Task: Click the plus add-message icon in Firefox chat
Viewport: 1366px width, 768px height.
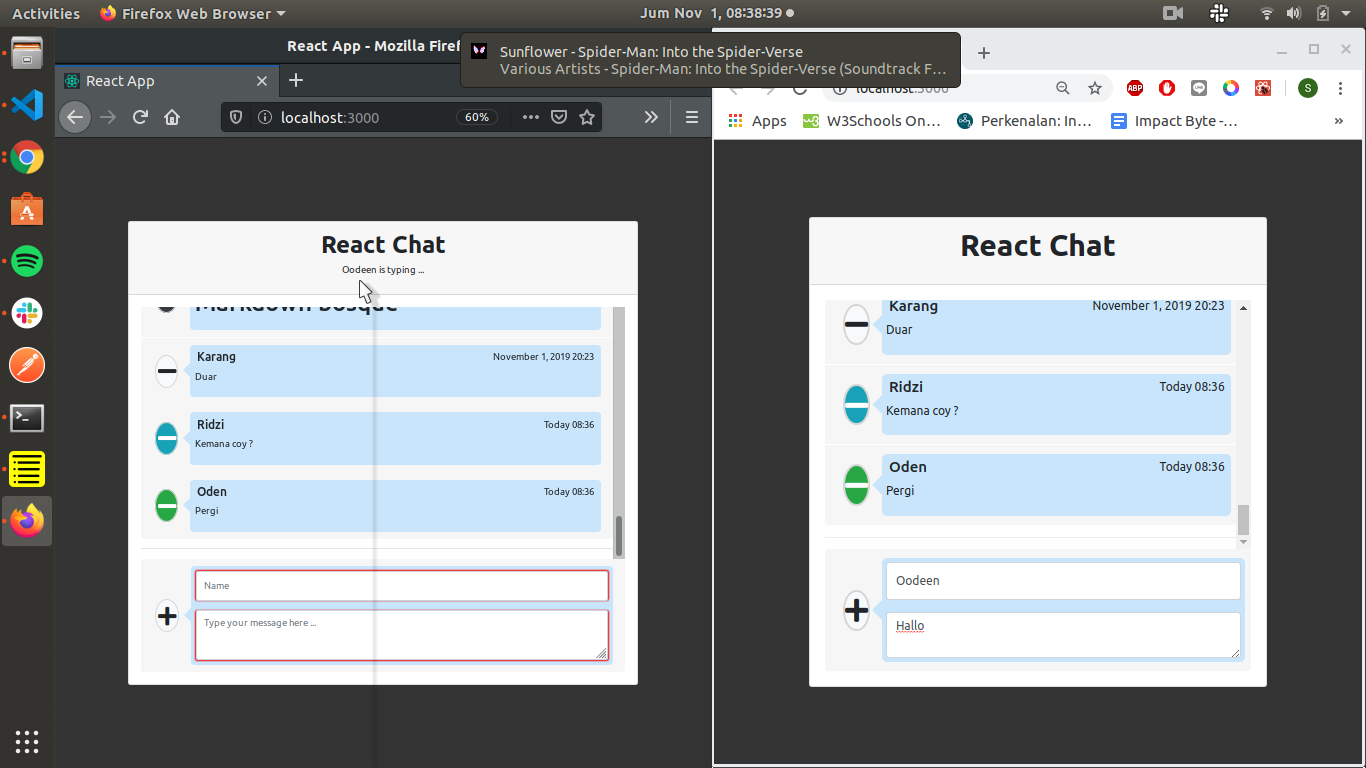Action: 167,616
